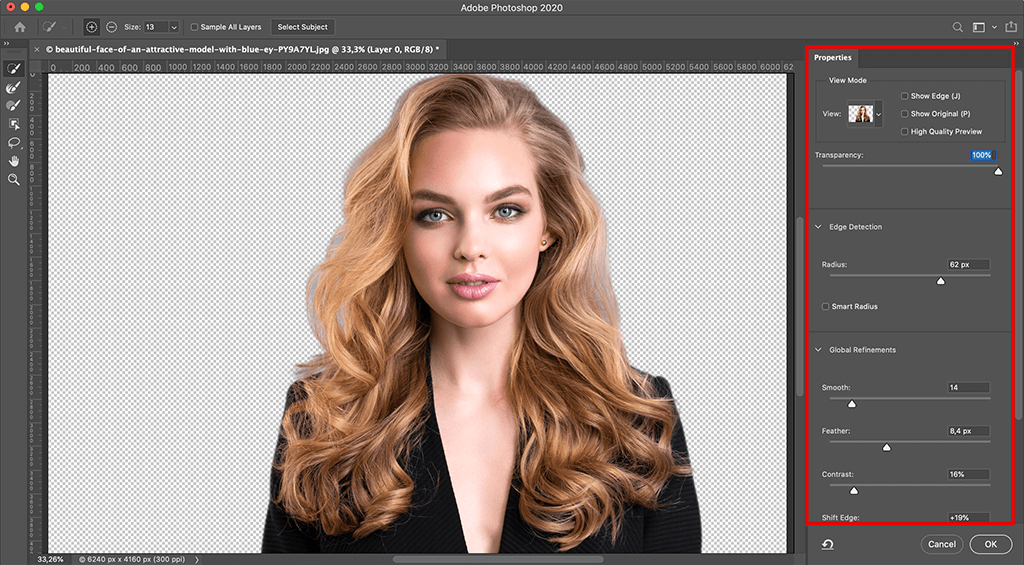Viewport: 1024px width, 565px height.
Task: Click the Smooth slider handle
Action: click(852, 404)
